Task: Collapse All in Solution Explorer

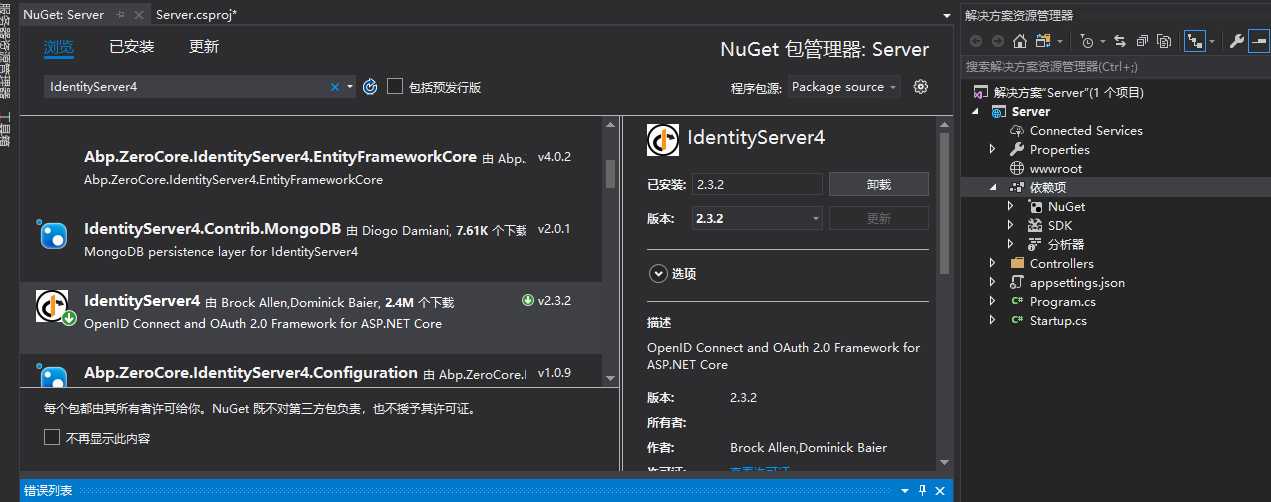Action: (x=1142, y=41)
